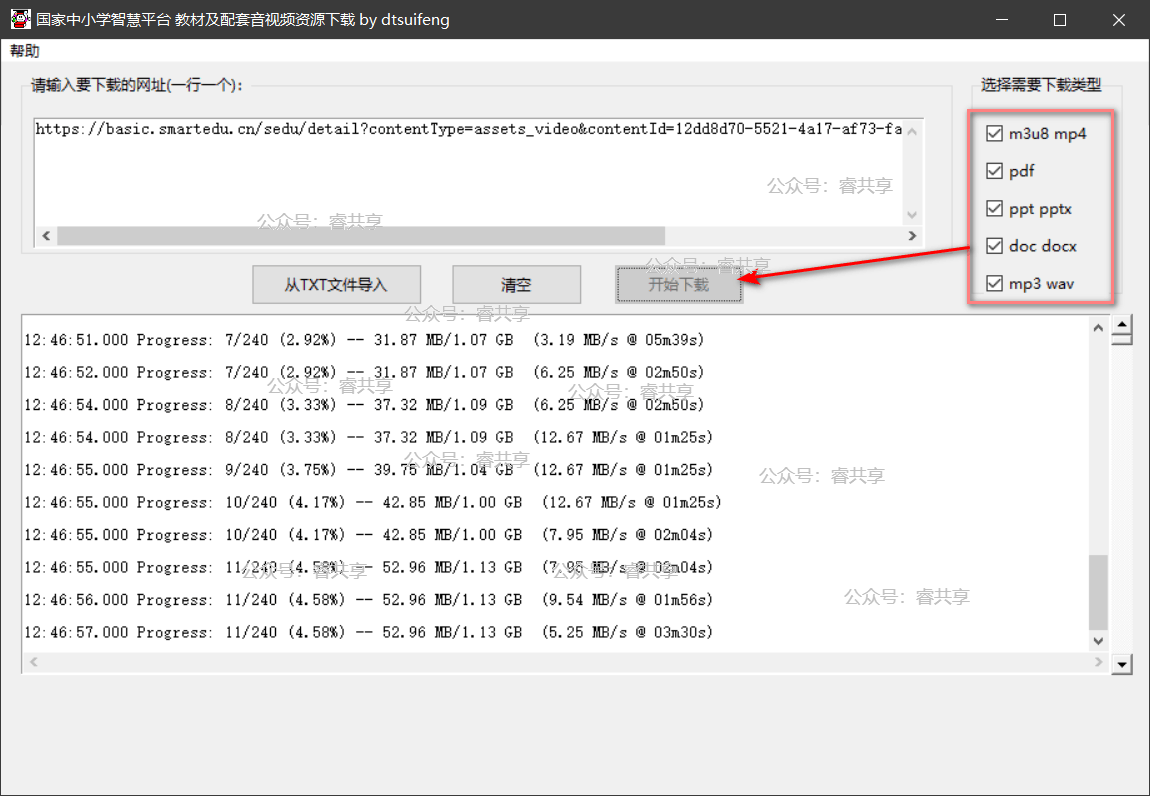The width and height of the screenshot is (1150, 796).
Task: Click the log pane horizontal scroll-right arrow
Action: [1098, 662]
